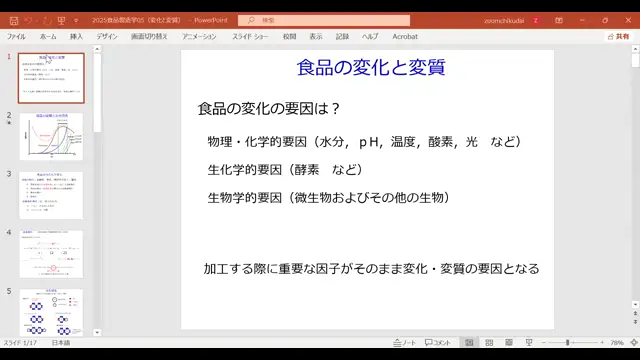Go to the 画面切り替え tab
Image resolution: width=640 pixels, height=360 pixels.
click(x=149, y=36)
